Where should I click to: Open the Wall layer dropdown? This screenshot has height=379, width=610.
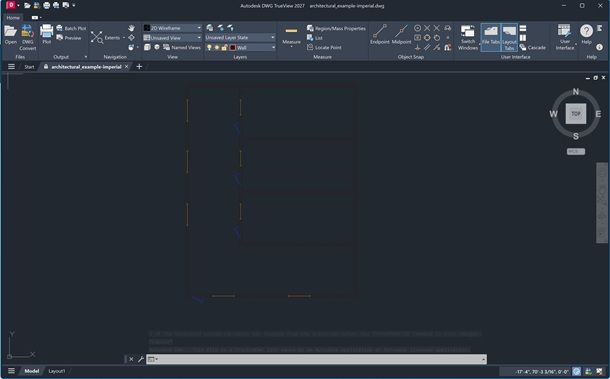(x=273, y=47)
